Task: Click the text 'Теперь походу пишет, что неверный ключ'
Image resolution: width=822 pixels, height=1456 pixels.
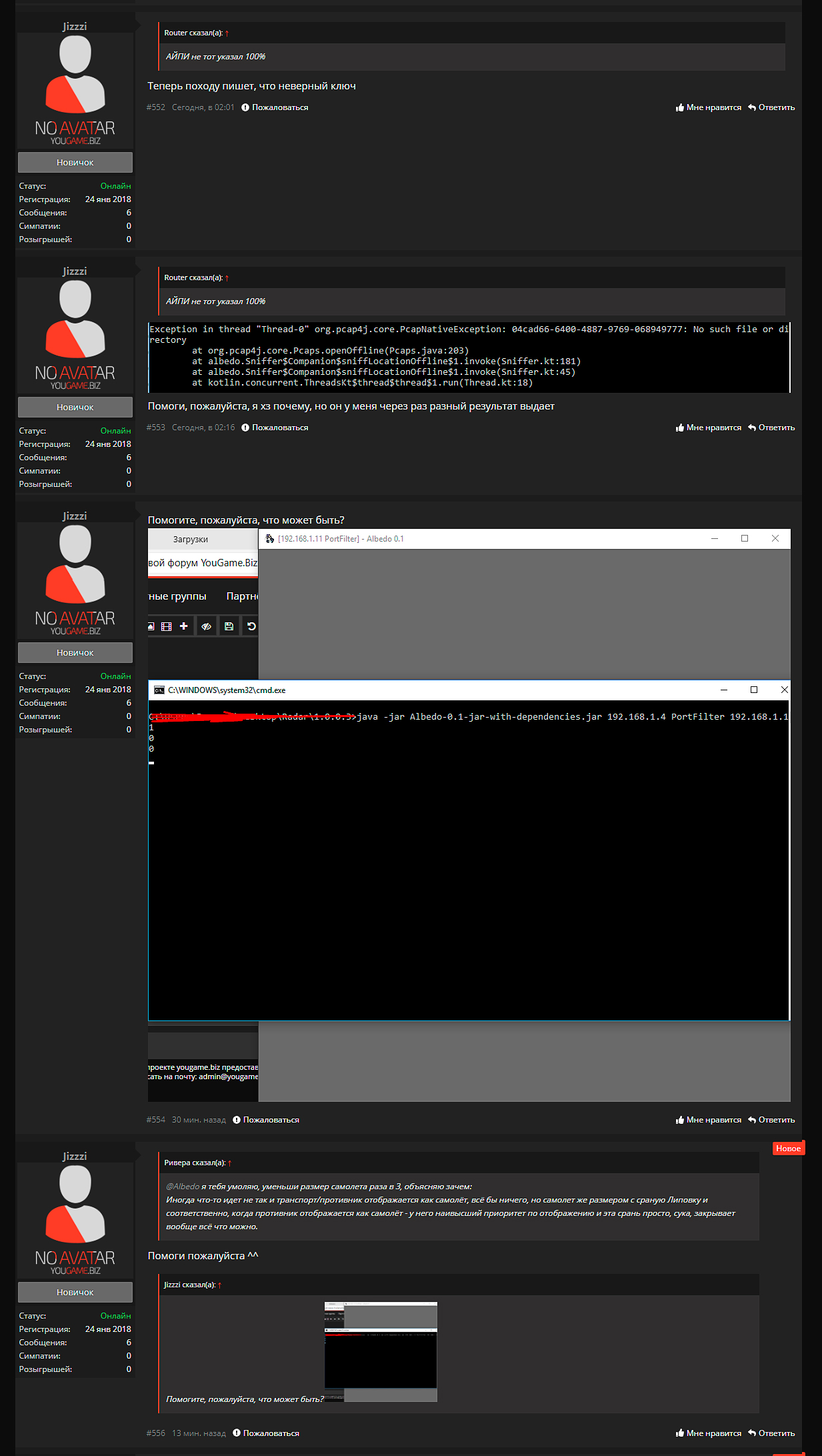Action: click(251, 86)
